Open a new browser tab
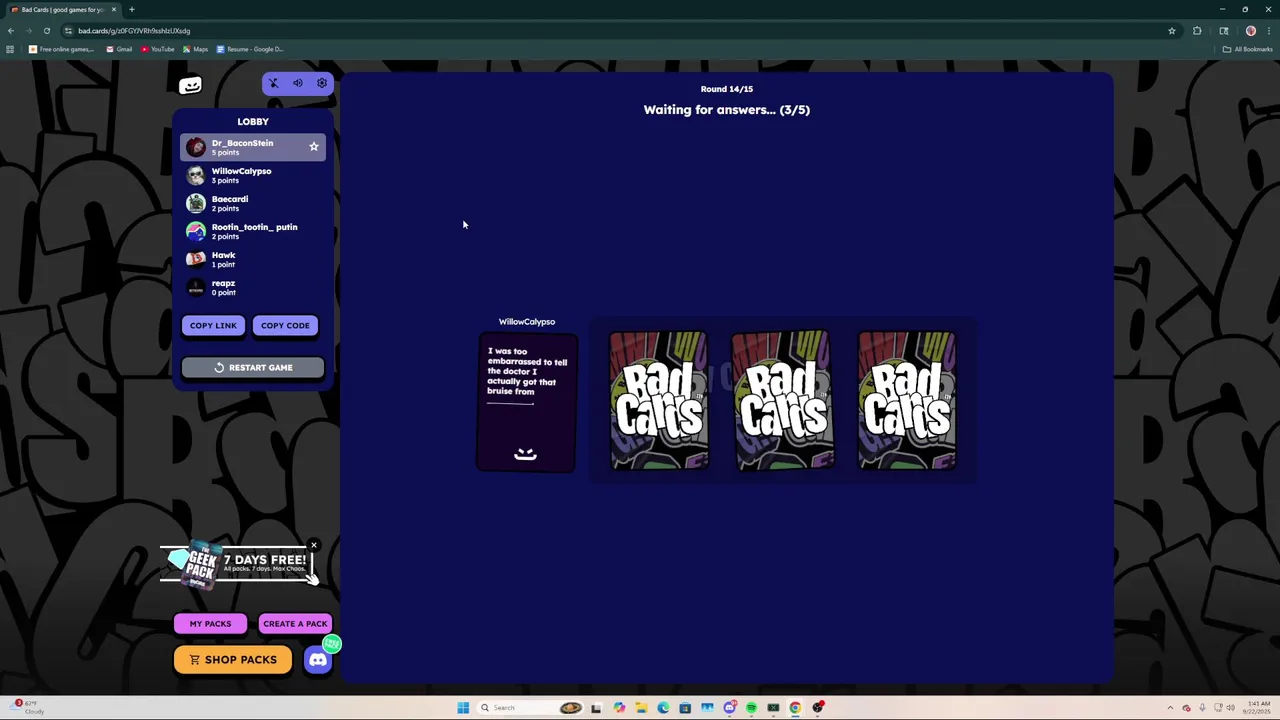This screenshot has height=720, width=1280. point(131,9)
